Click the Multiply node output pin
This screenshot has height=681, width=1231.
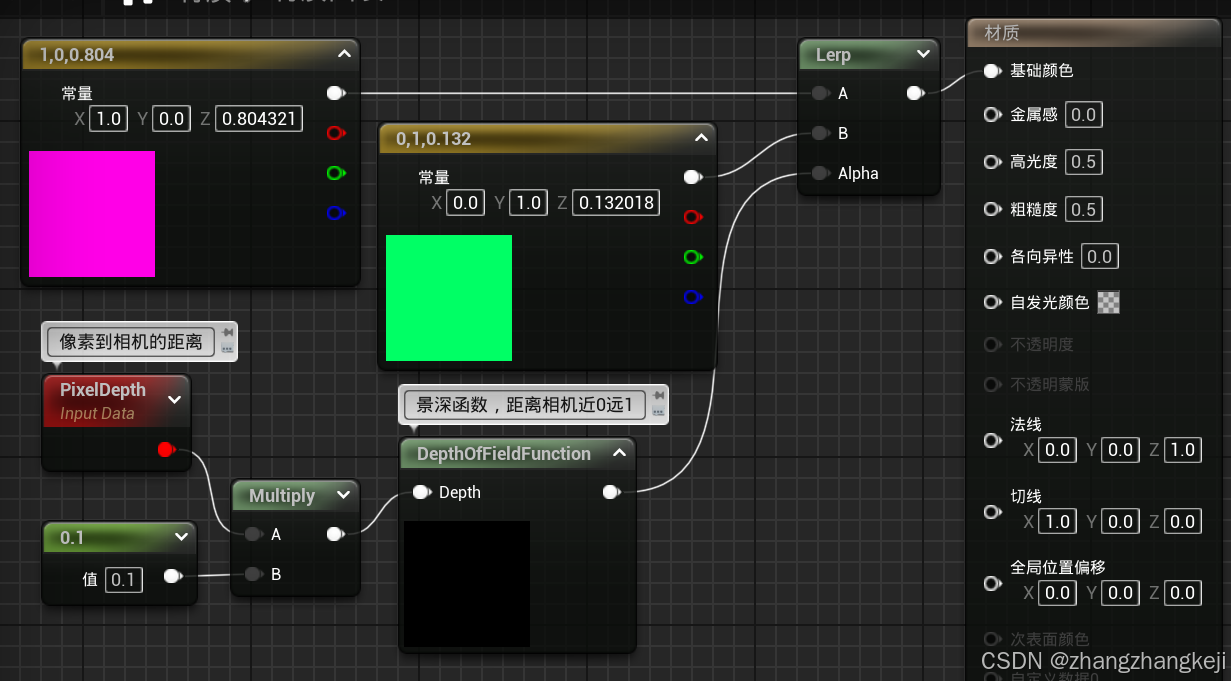click(335, 534)
